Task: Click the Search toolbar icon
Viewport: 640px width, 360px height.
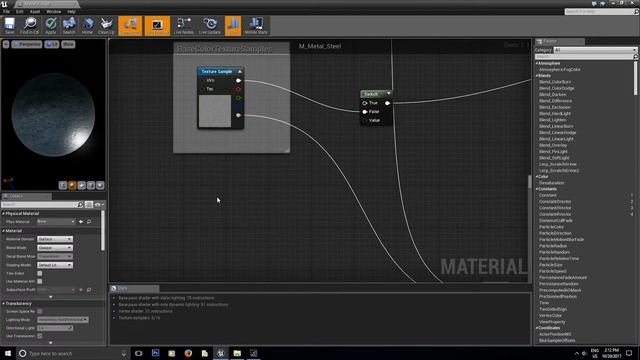Action: click(69, 26)
